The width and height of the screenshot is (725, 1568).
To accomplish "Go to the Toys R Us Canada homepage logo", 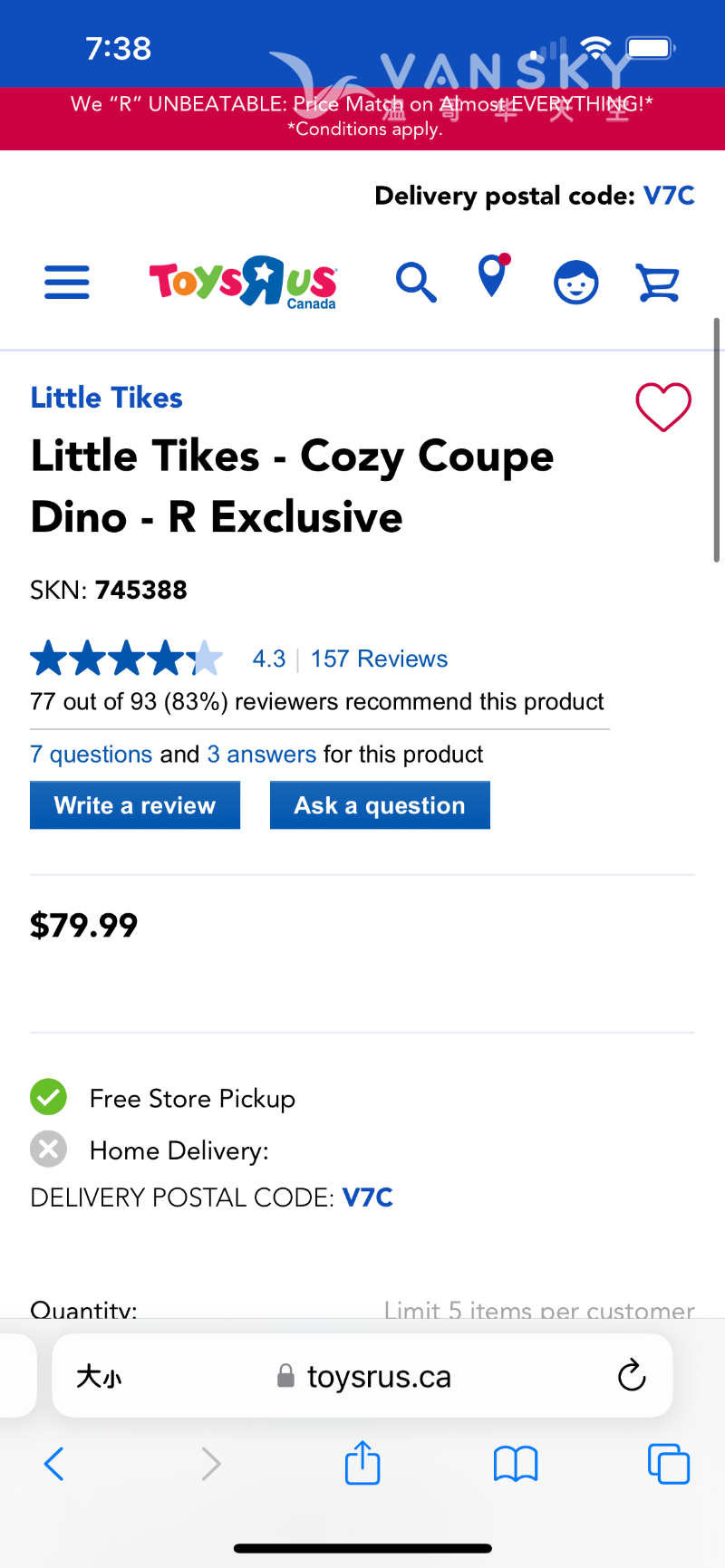I will [x=243, y=282].
